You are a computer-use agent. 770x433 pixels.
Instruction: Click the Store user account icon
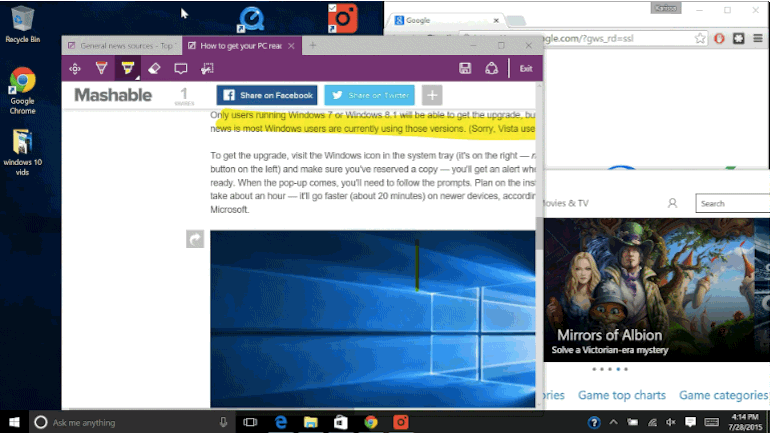coord(672,203)
